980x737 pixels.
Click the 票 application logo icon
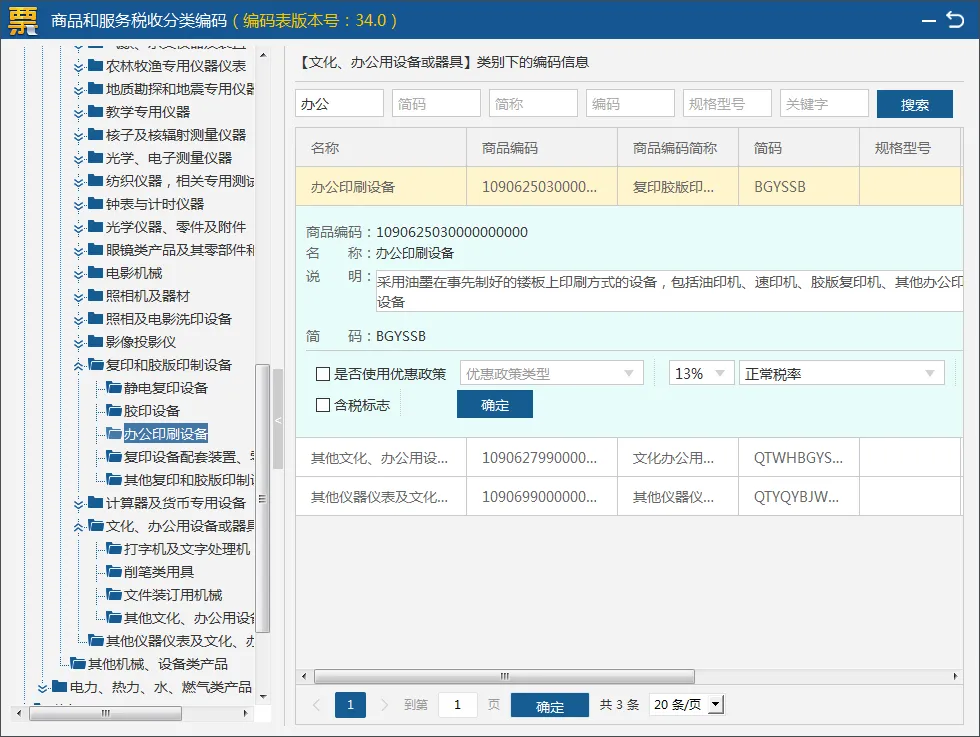(22, 20)
